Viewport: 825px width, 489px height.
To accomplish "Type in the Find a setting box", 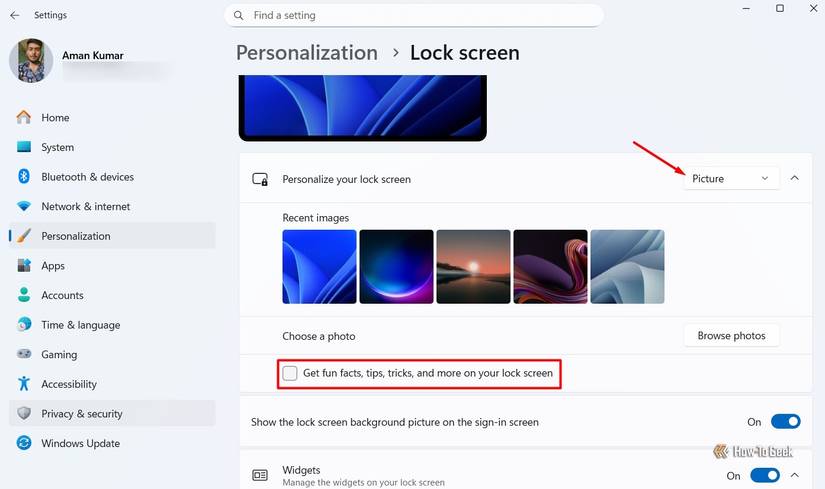I will point(420,16).
